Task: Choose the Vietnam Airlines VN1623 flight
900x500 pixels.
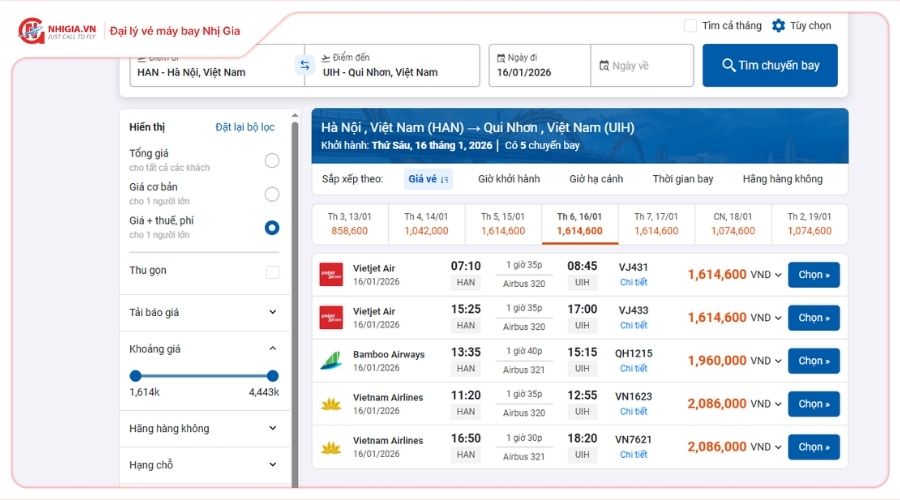Action: point(813,404)
